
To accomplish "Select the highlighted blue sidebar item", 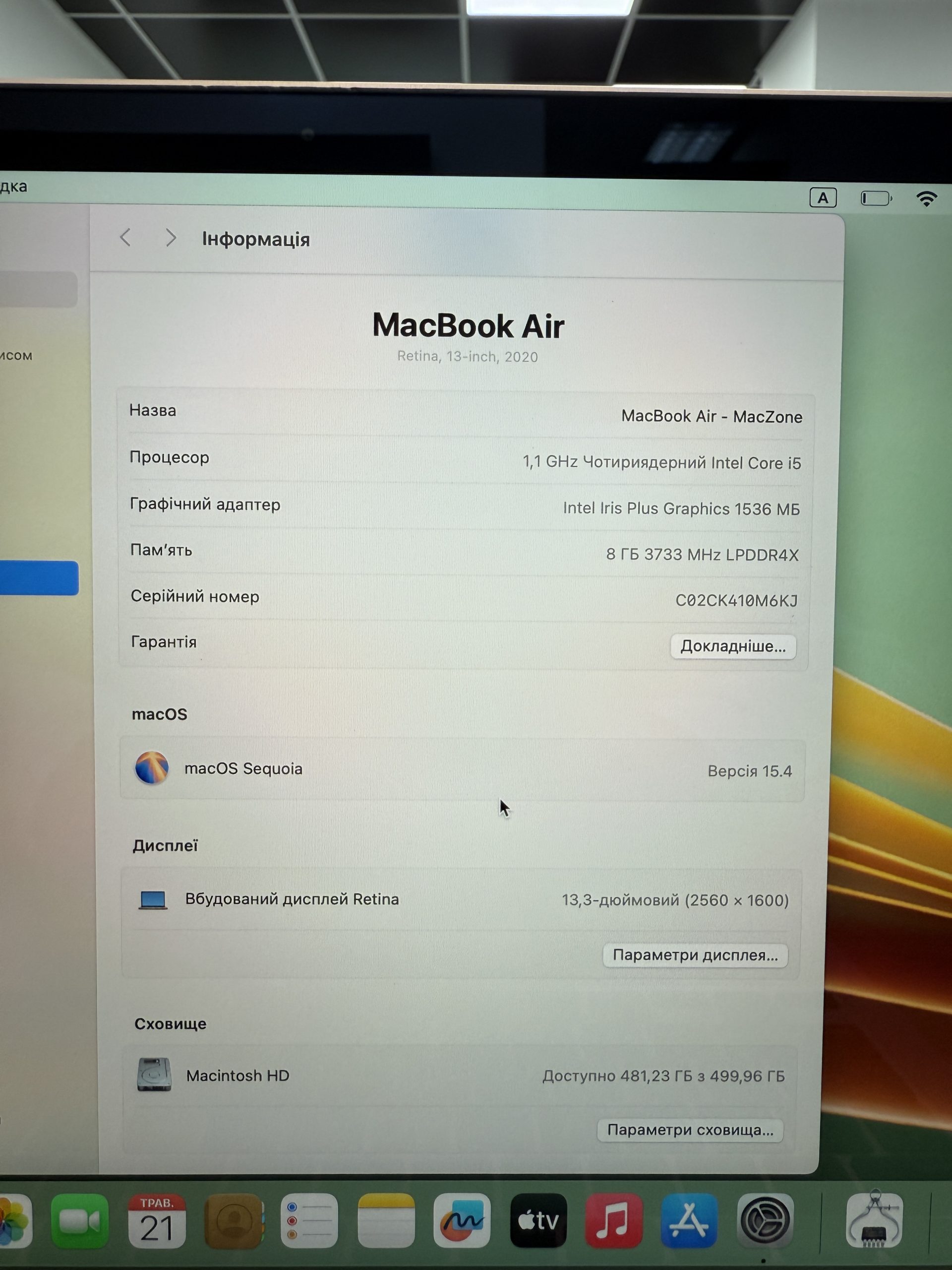I will click(39, 577).
